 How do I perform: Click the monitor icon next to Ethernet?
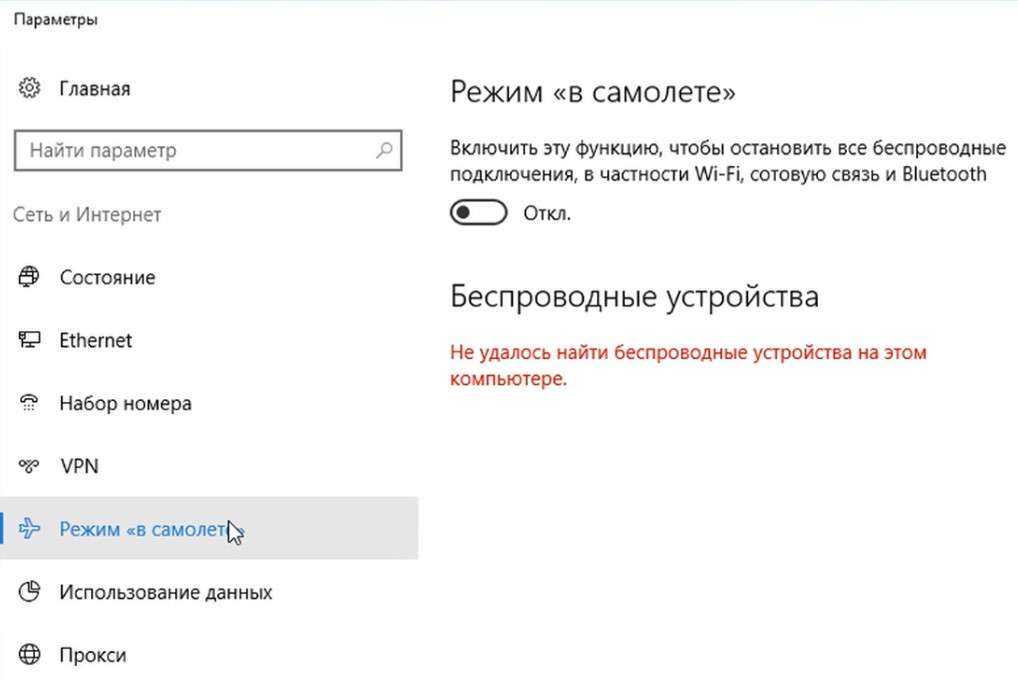pyautogui.click(x=30, y=340)
